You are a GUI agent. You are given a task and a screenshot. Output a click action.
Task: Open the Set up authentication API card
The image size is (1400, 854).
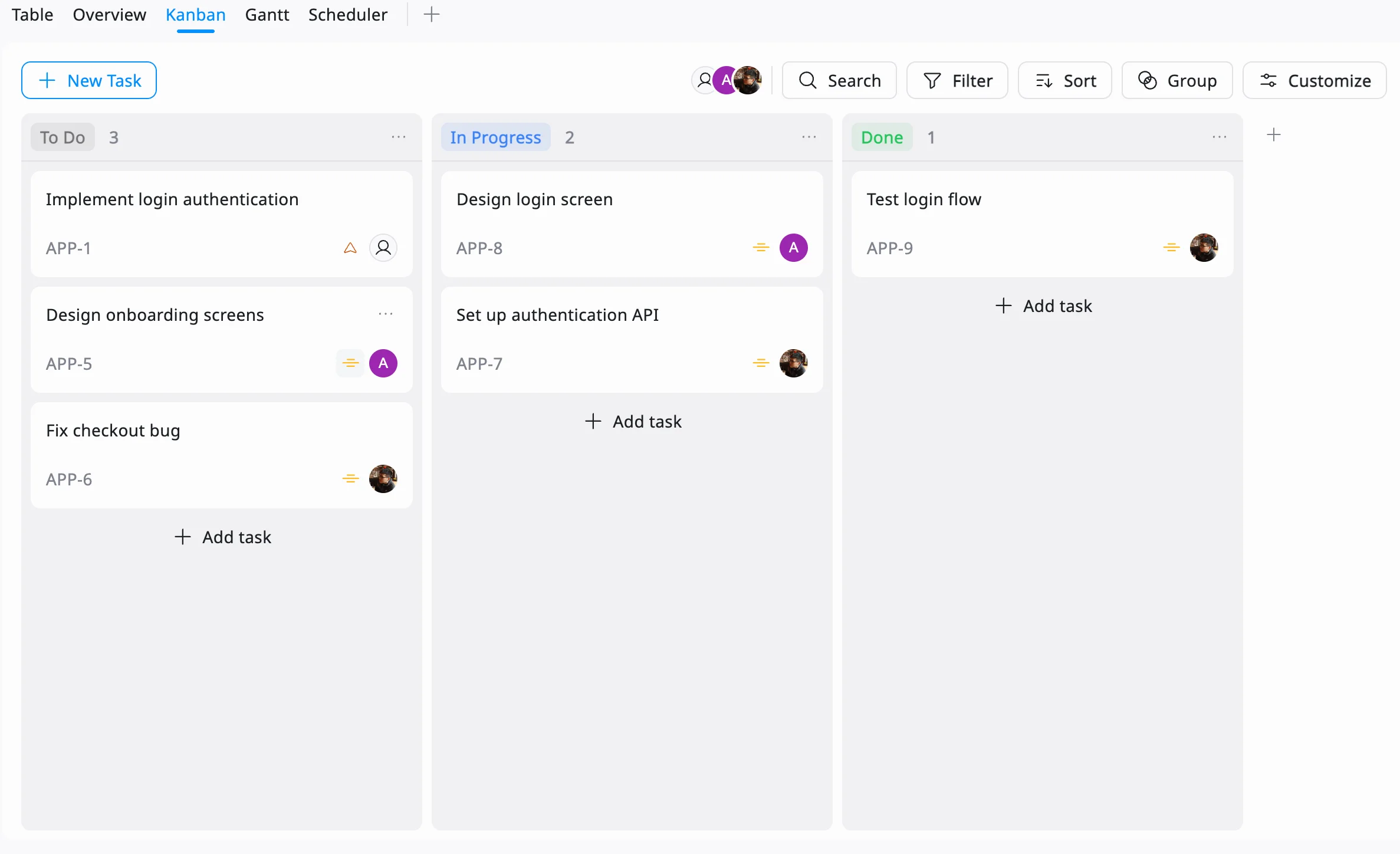tap(557, 315)
